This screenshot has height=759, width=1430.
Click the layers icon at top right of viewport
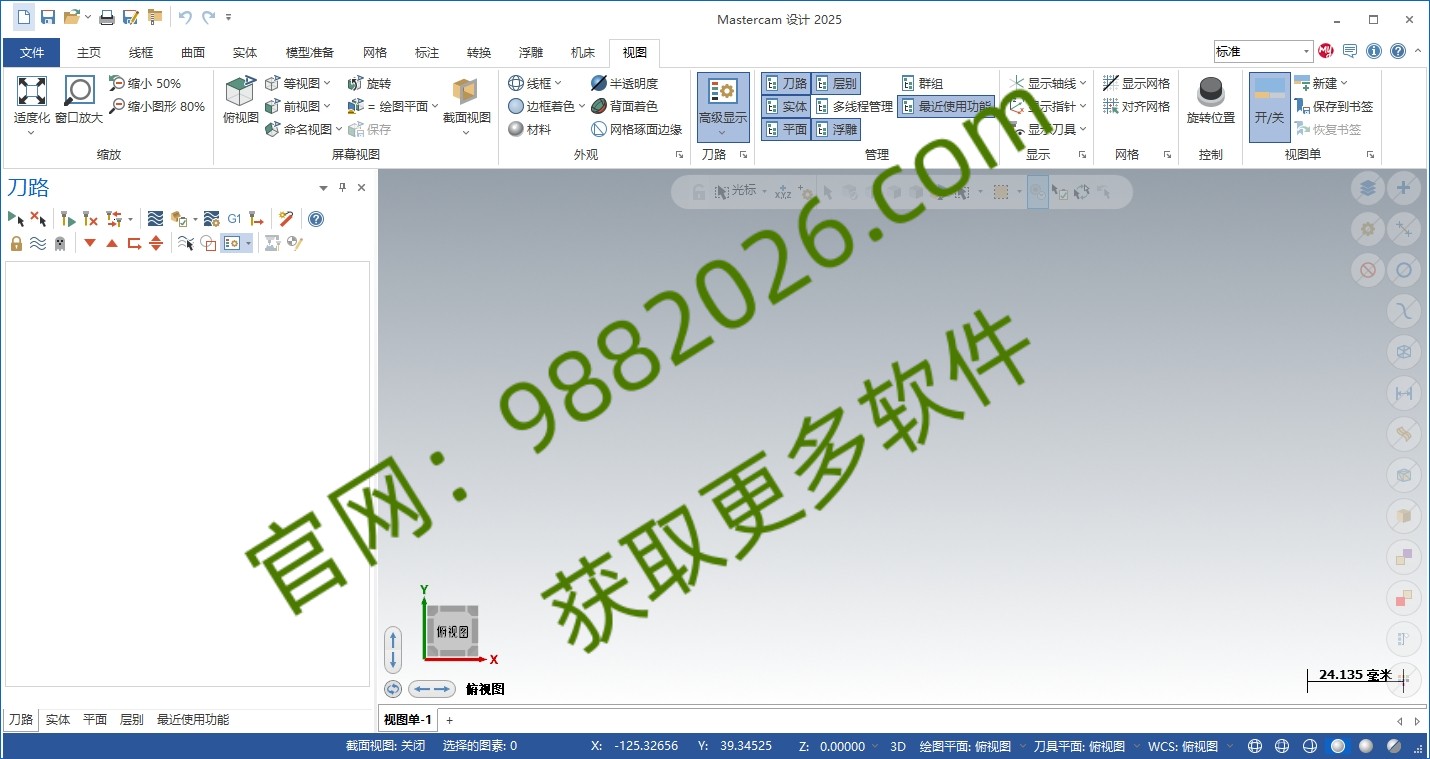click(1368, 188)
